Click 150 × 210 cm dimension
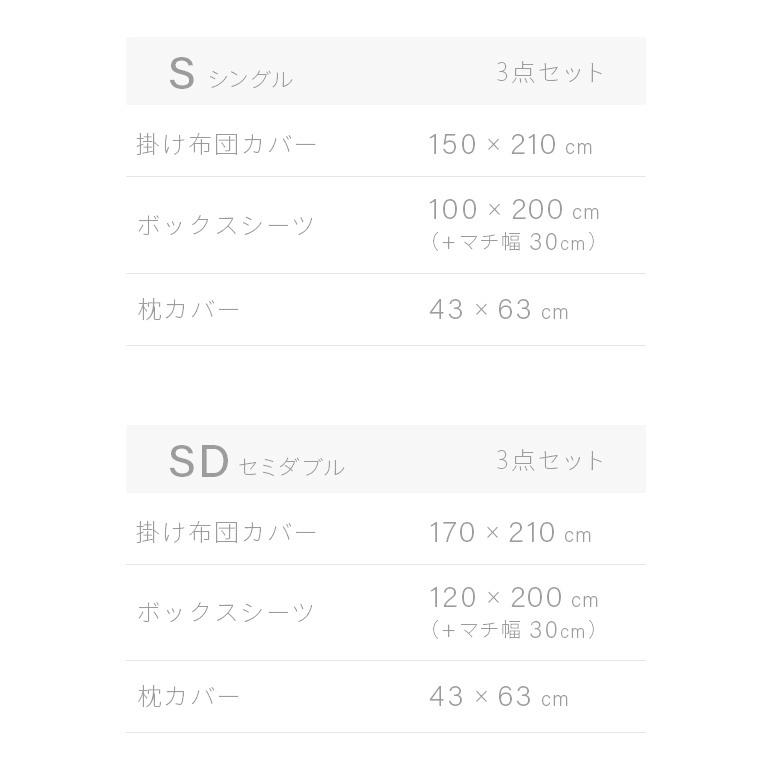 pos(510,145)
